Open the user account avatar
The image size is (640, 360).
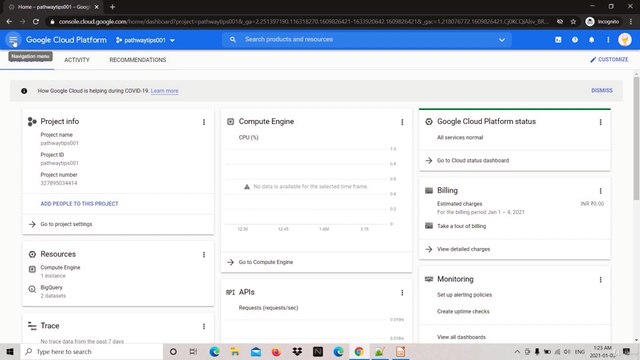(x=624, y=40)
